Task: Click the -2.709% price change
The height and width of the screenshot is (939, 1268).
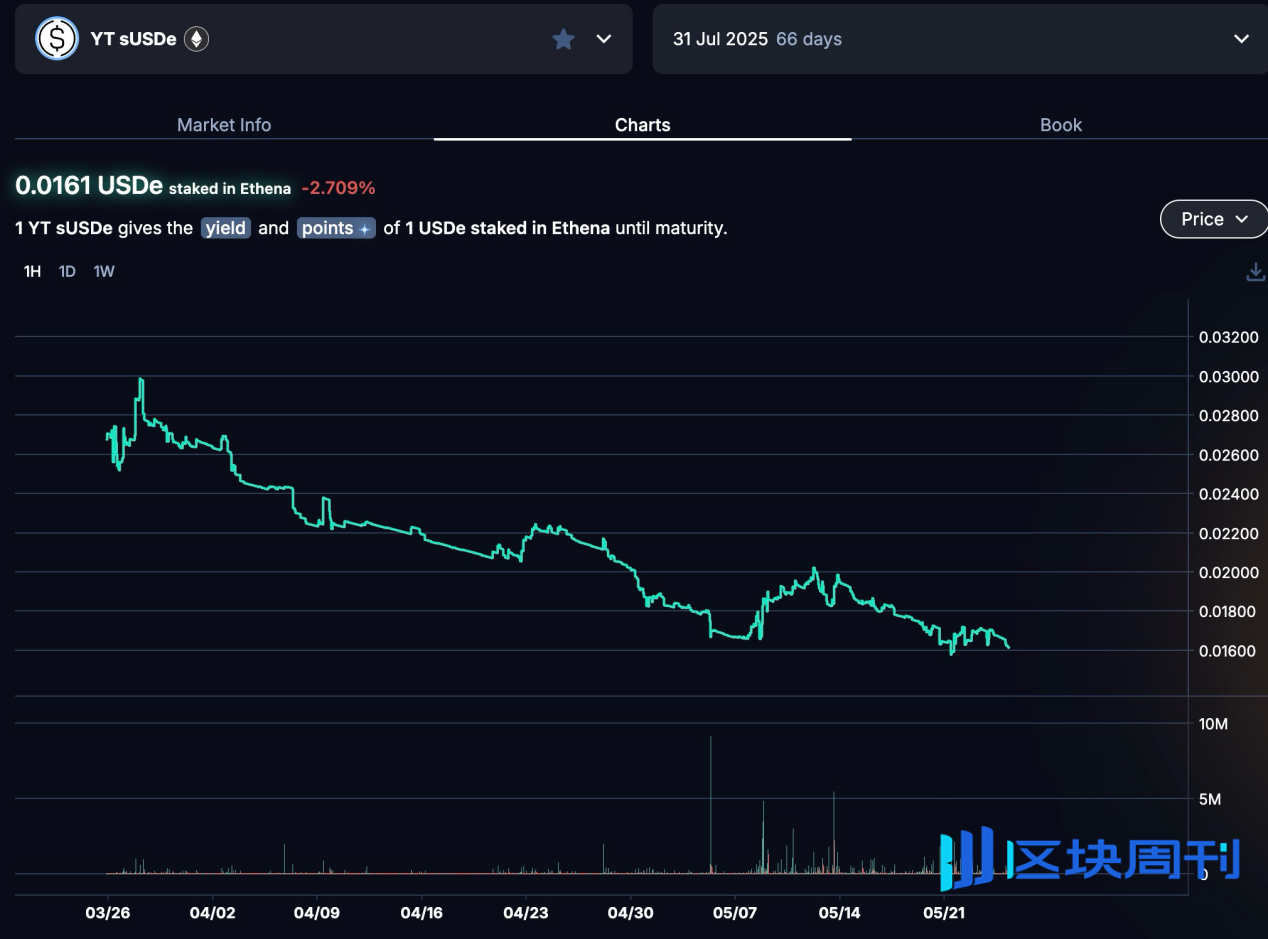Action: [338, 188]
